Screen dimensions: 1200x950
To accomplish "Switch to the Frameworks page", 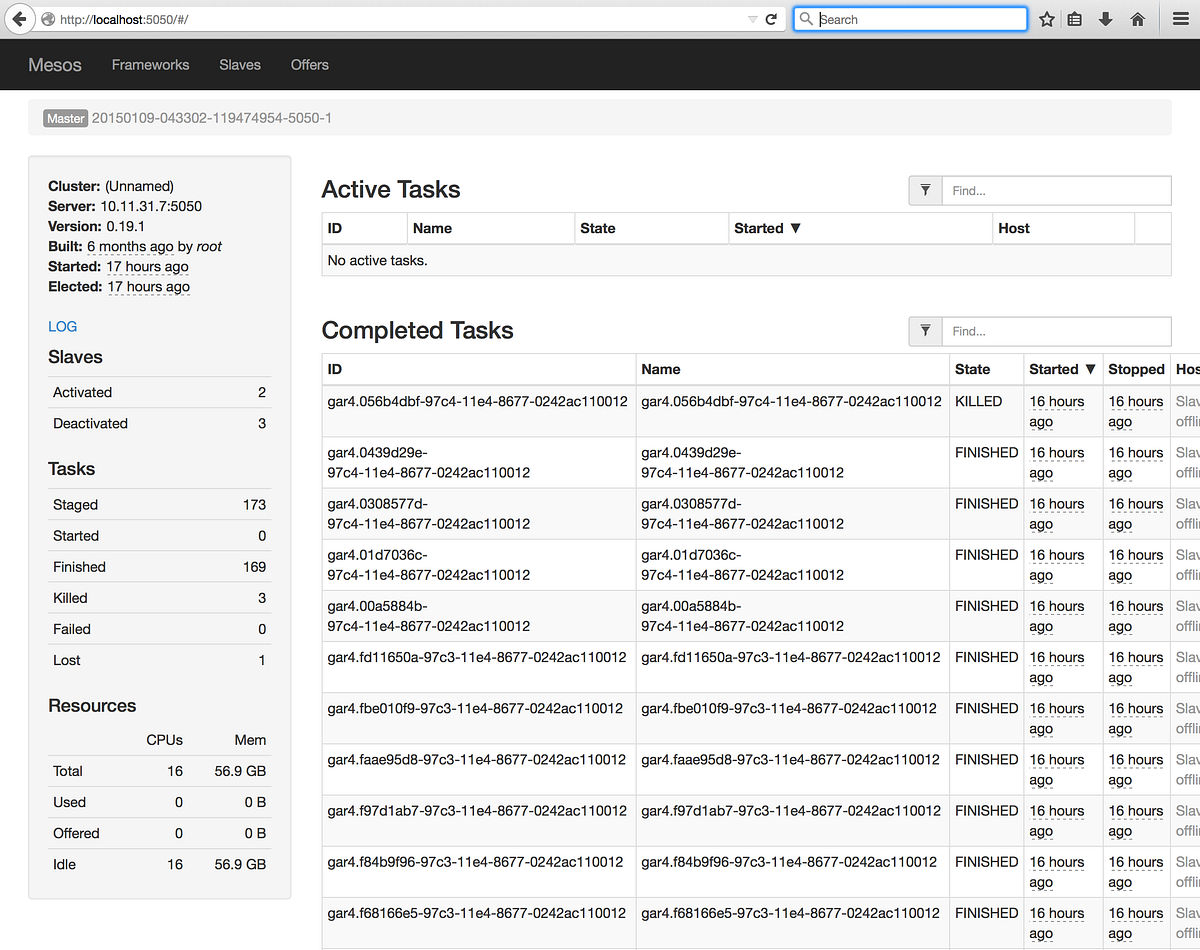I will pos(150,64).
